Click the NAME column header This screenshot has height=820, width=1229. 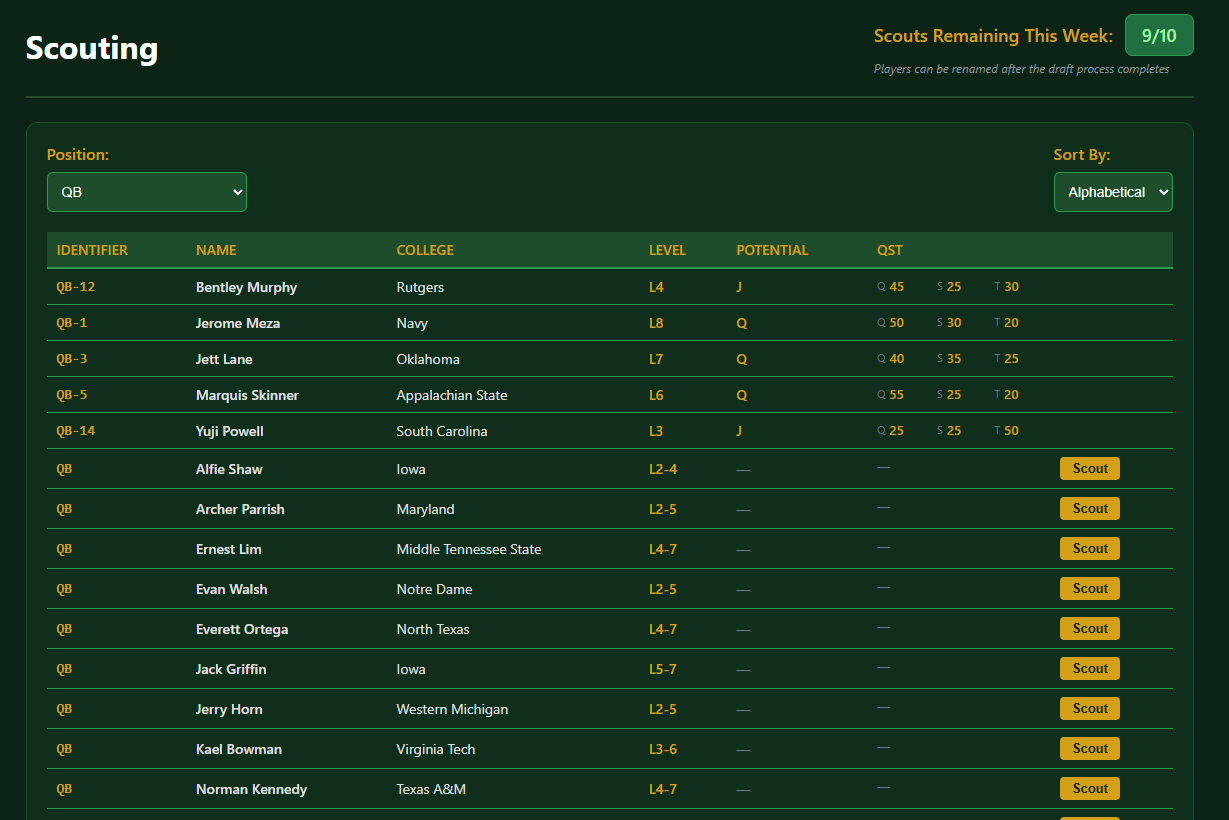click(x=216, y=250)
